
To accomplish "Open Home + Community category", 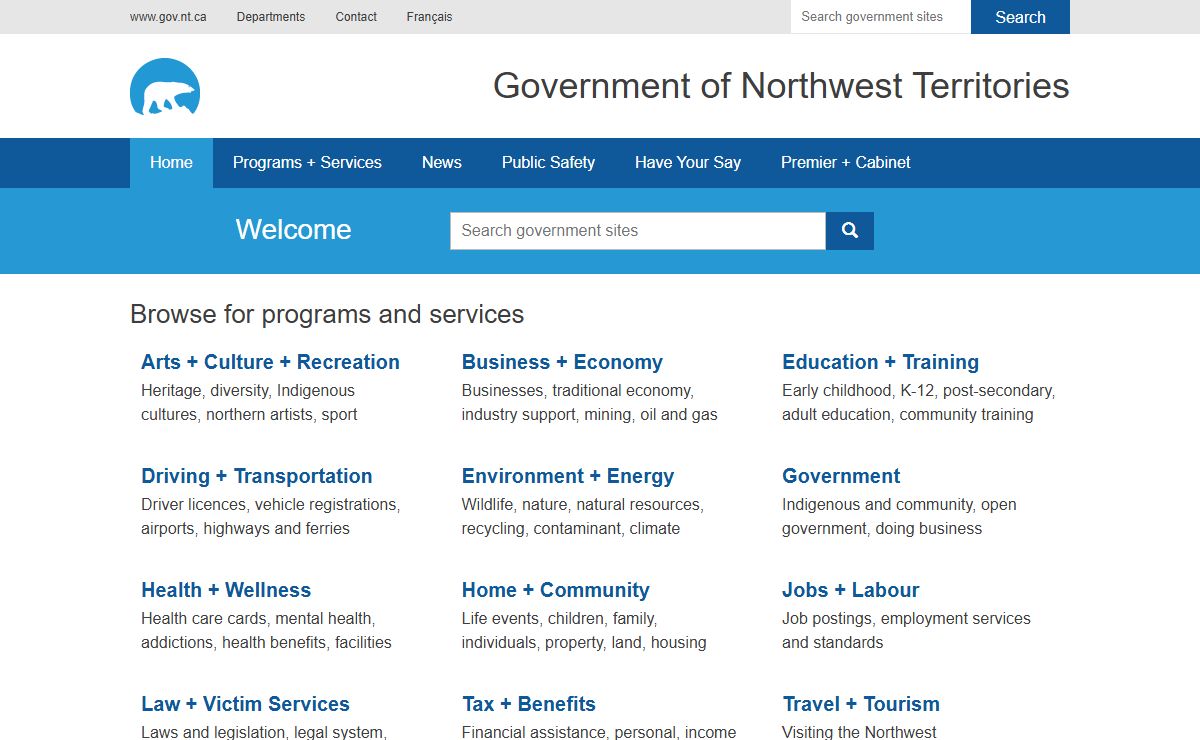I will coord(556,590).
